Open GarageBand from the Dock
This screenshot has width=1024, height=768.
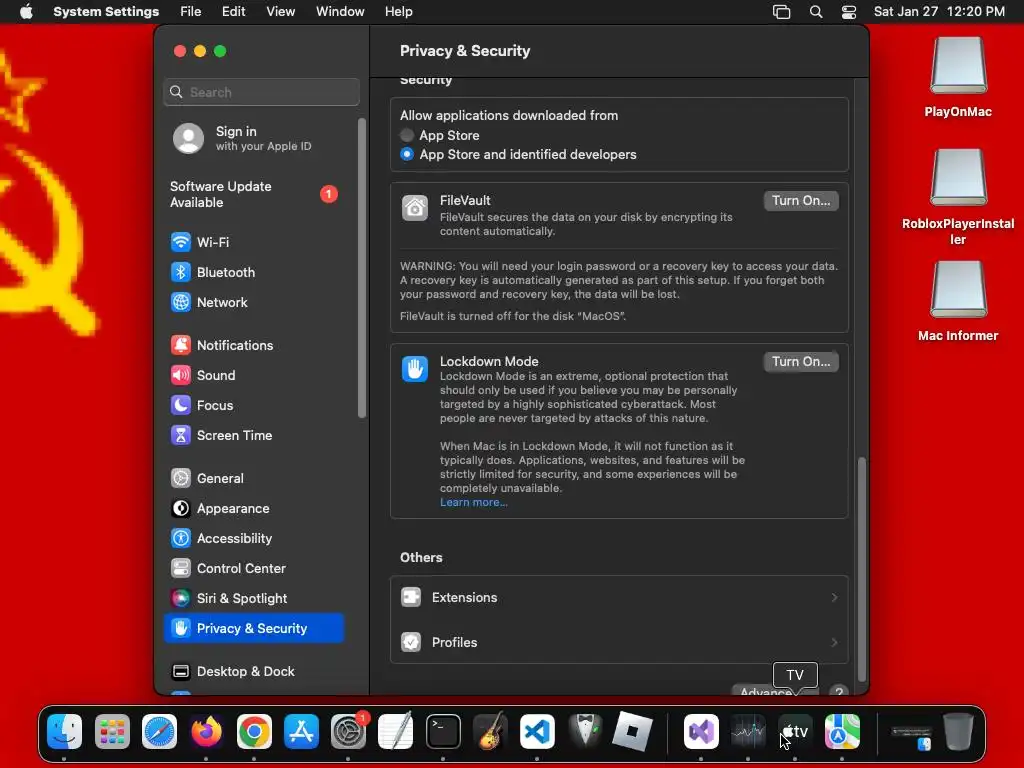(x=490, y=731)
